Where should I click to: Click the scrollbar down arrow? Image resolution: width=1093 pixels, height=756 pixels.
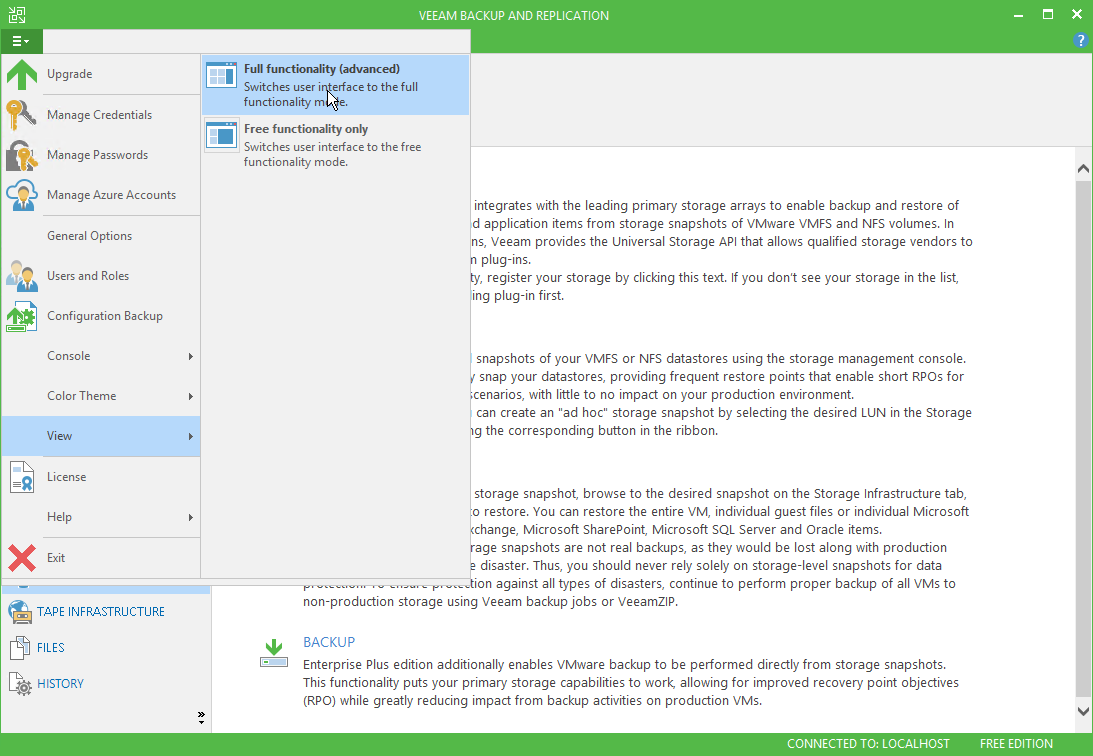[x=1083, y=711]
